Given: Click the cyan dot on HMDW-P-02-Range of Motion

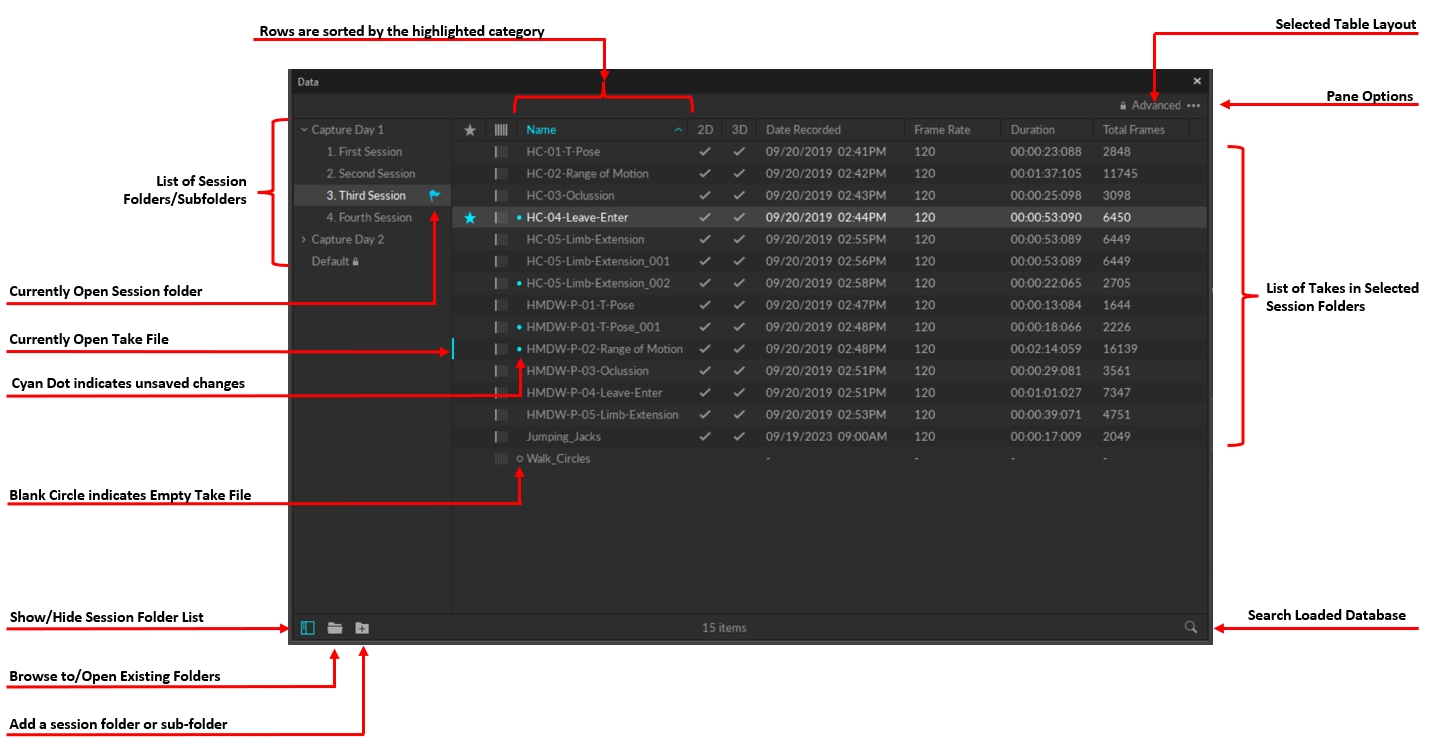Looking at the screenshot, I should coord(519,349).
